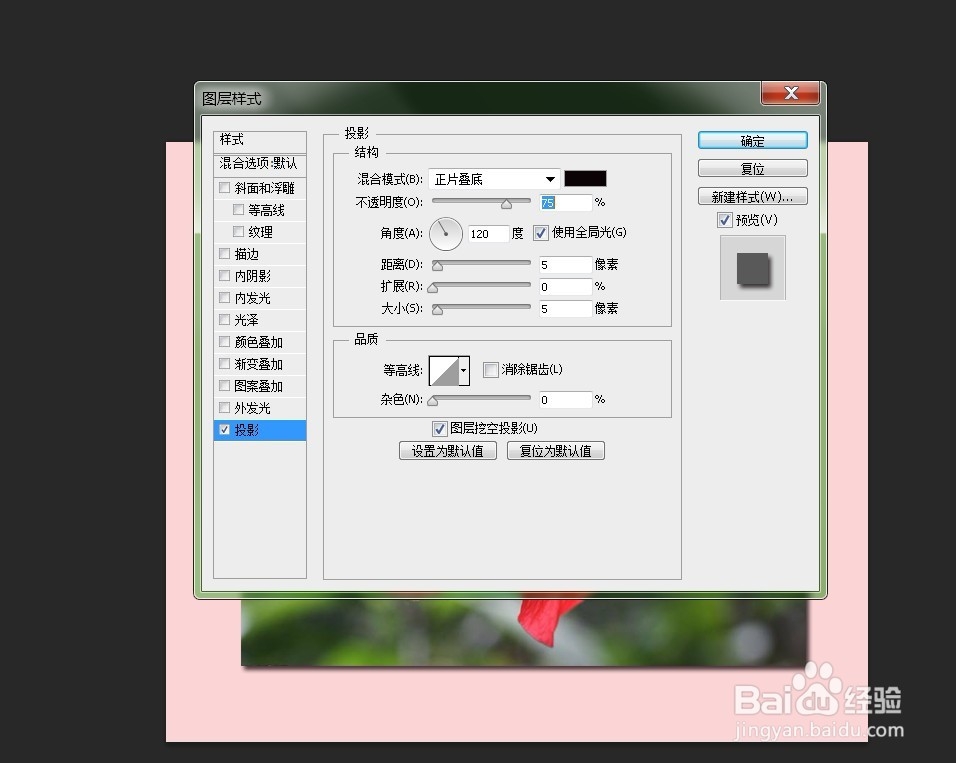This screenshot has height=763, width=956.
Task: Adjust the angle dial control
Action: [444, 233]
